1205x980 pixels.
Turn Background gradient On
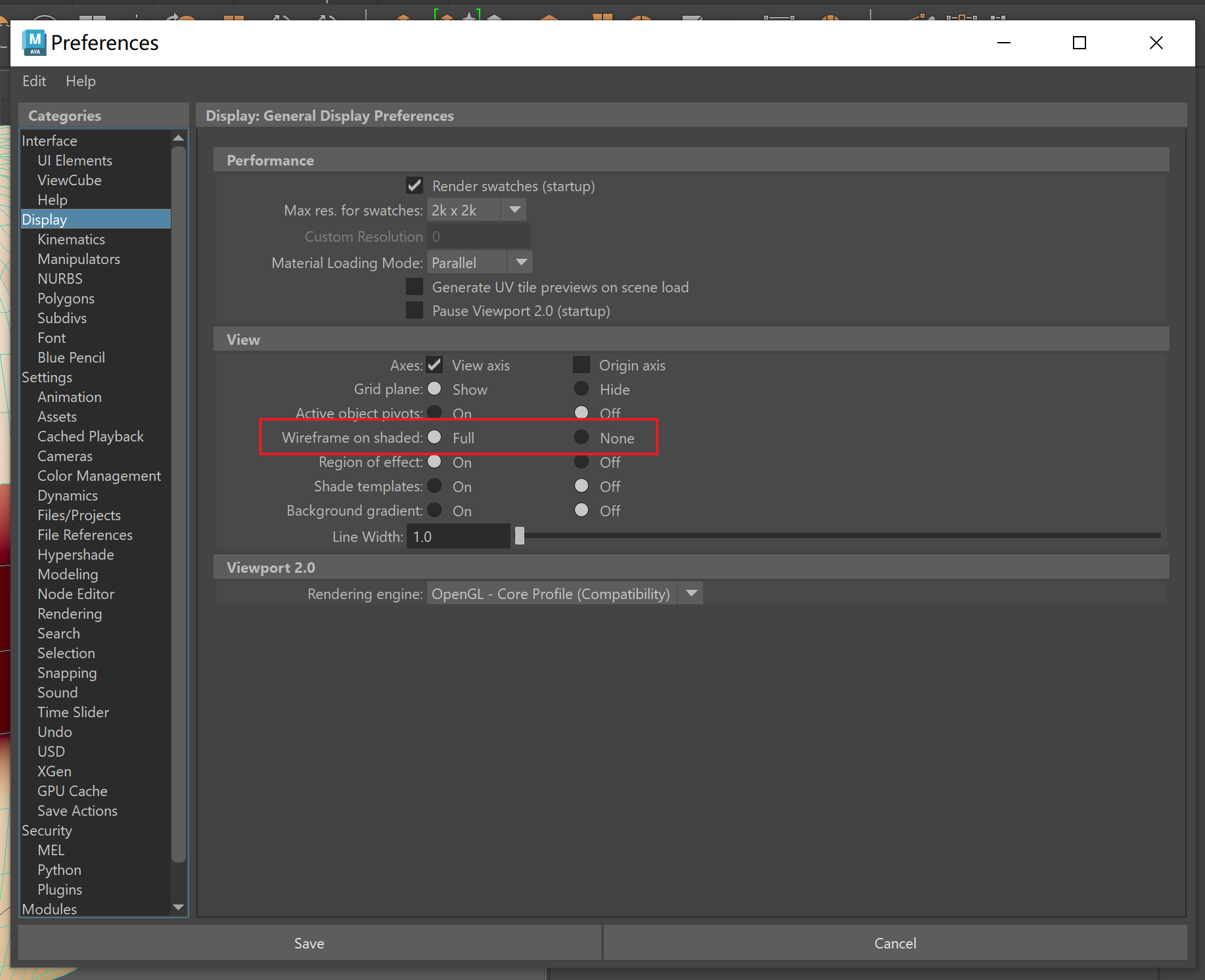point(434,510)
